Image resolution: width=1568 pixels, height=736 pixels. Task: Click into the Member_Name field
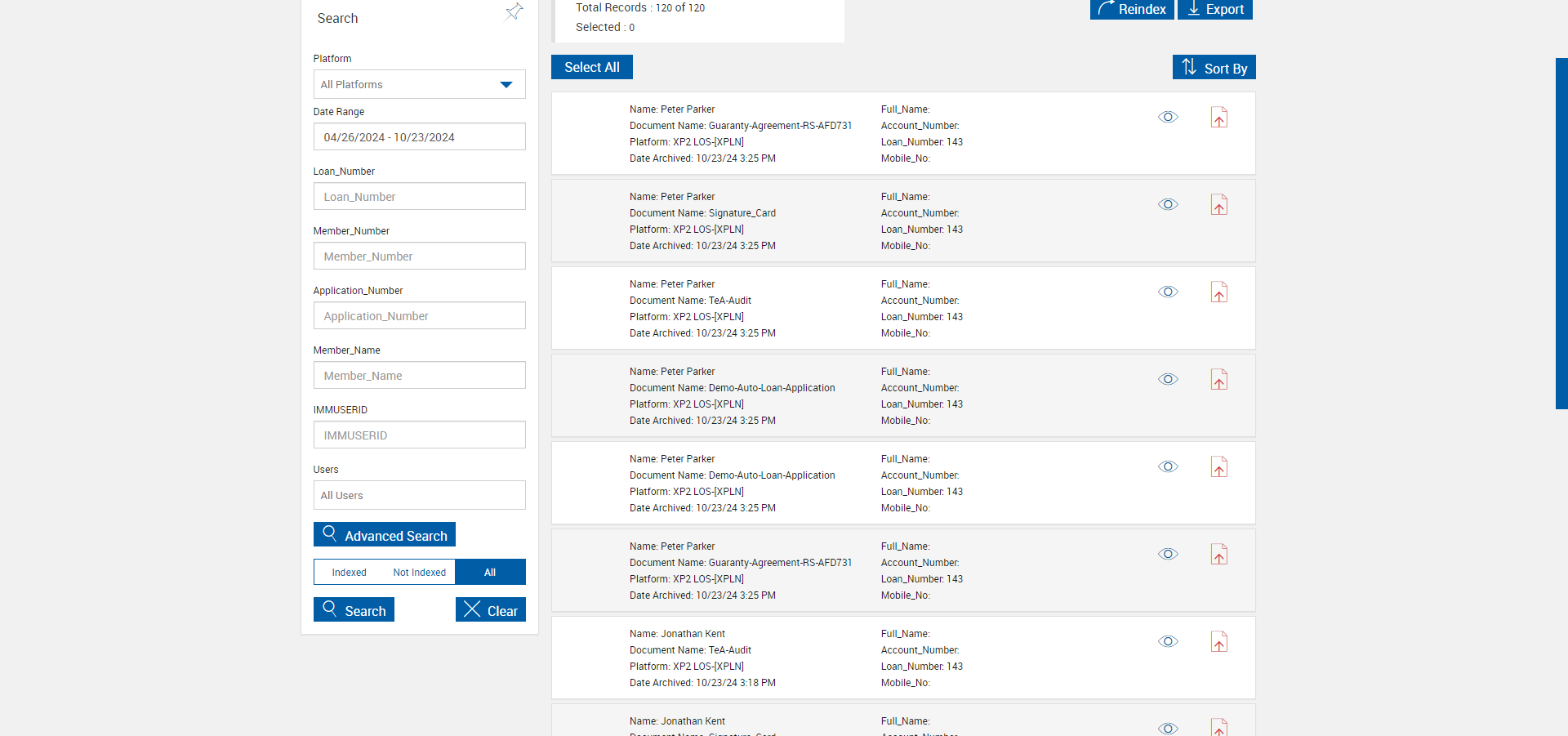point(419,375)
